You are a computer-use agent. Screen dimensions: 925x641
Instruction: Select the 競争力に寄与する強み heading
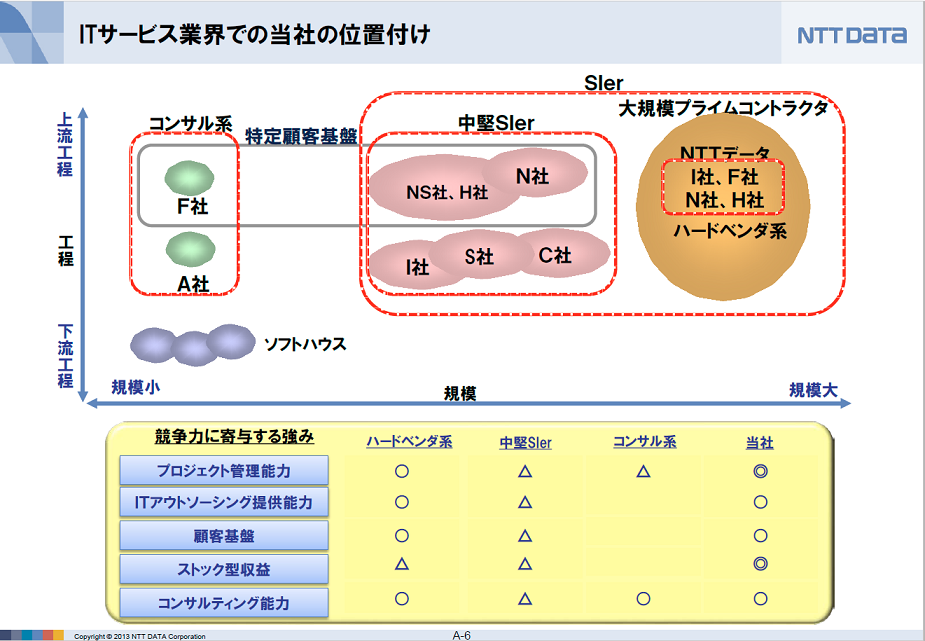point(234,436)
